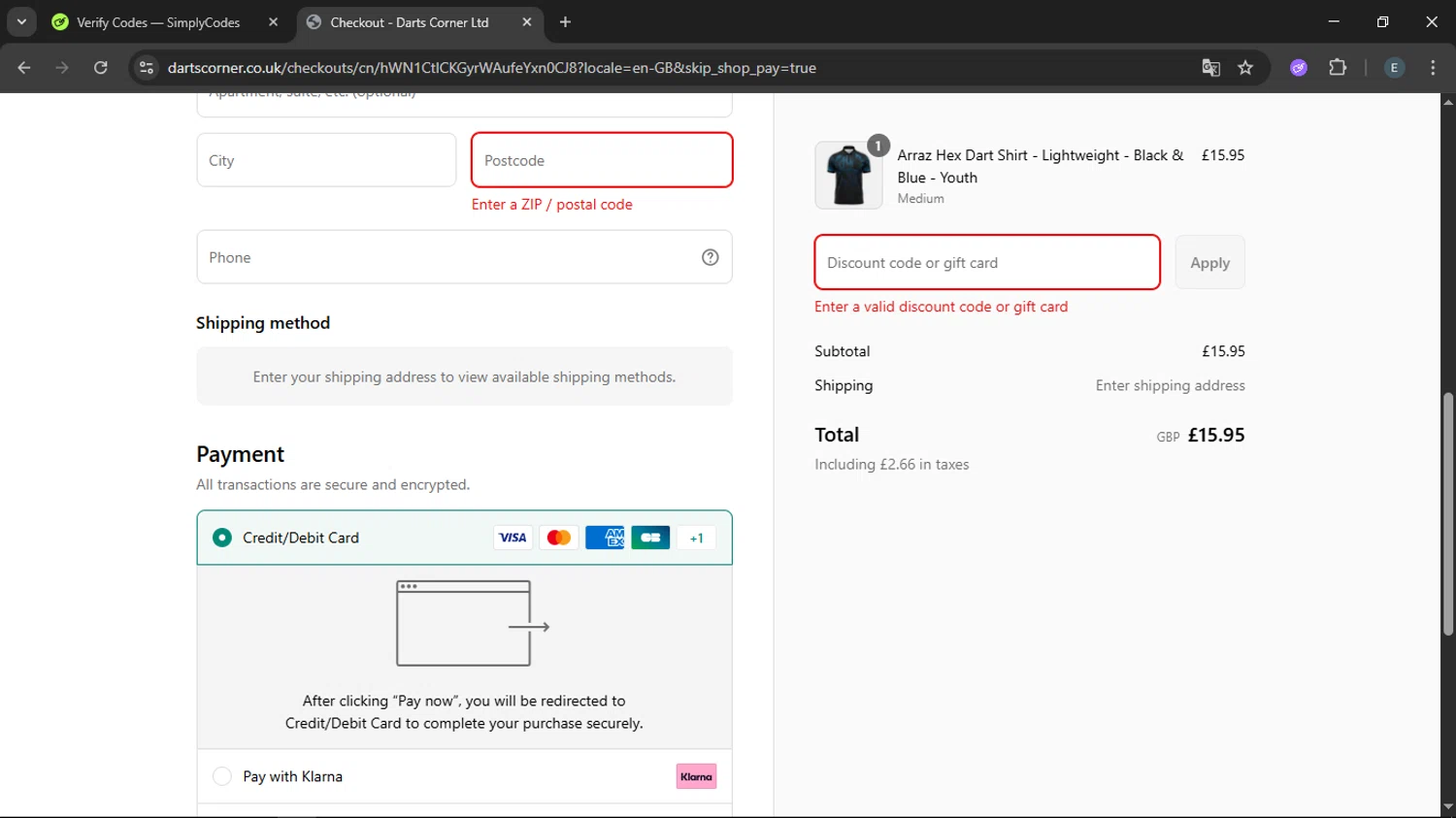Open Chrome's three-dot menu

coord(1433,68)
